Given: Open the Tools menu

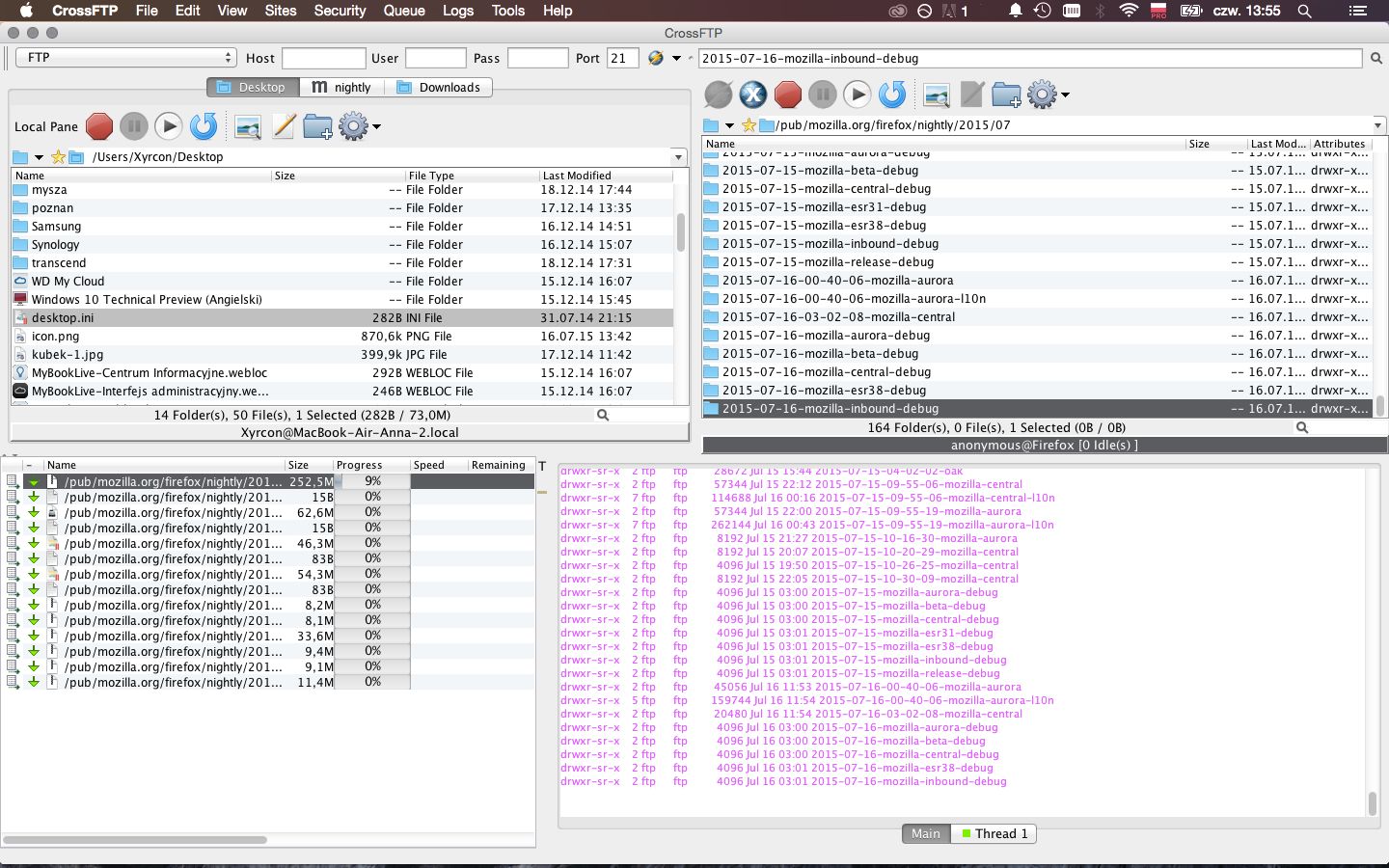Looking at the screenshot, I should click(x=508, y=11).
